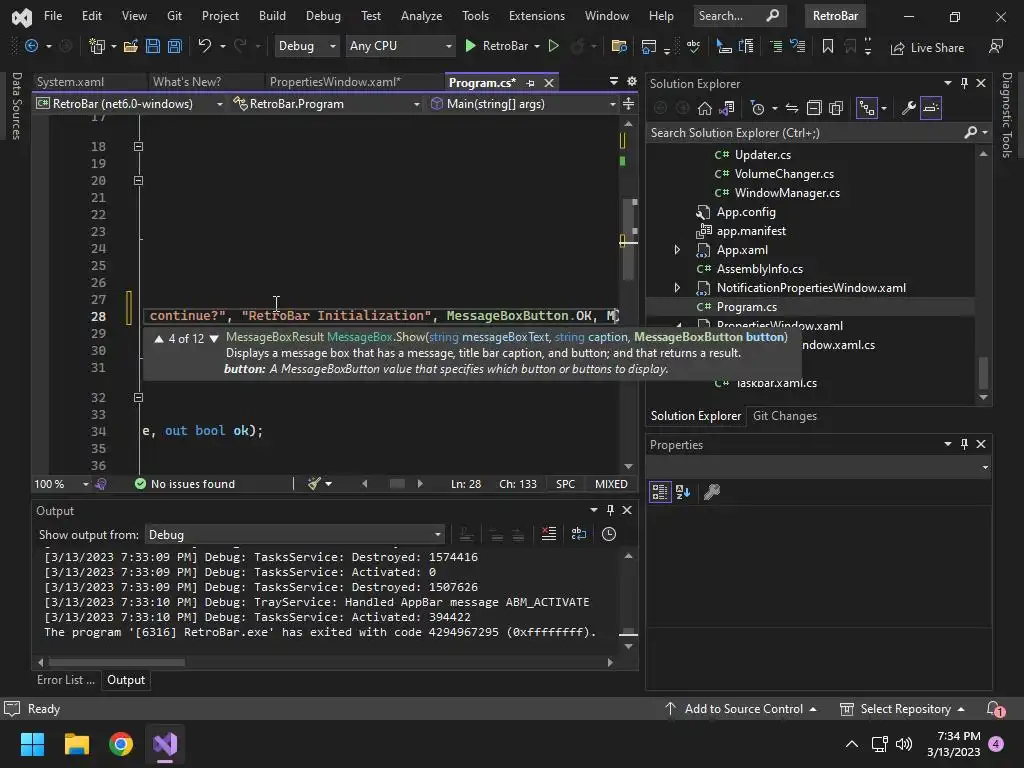Viewport: 1024px width, 768px height.
Task: Click the code cleanup broom icon
Action: coord(315,484)
